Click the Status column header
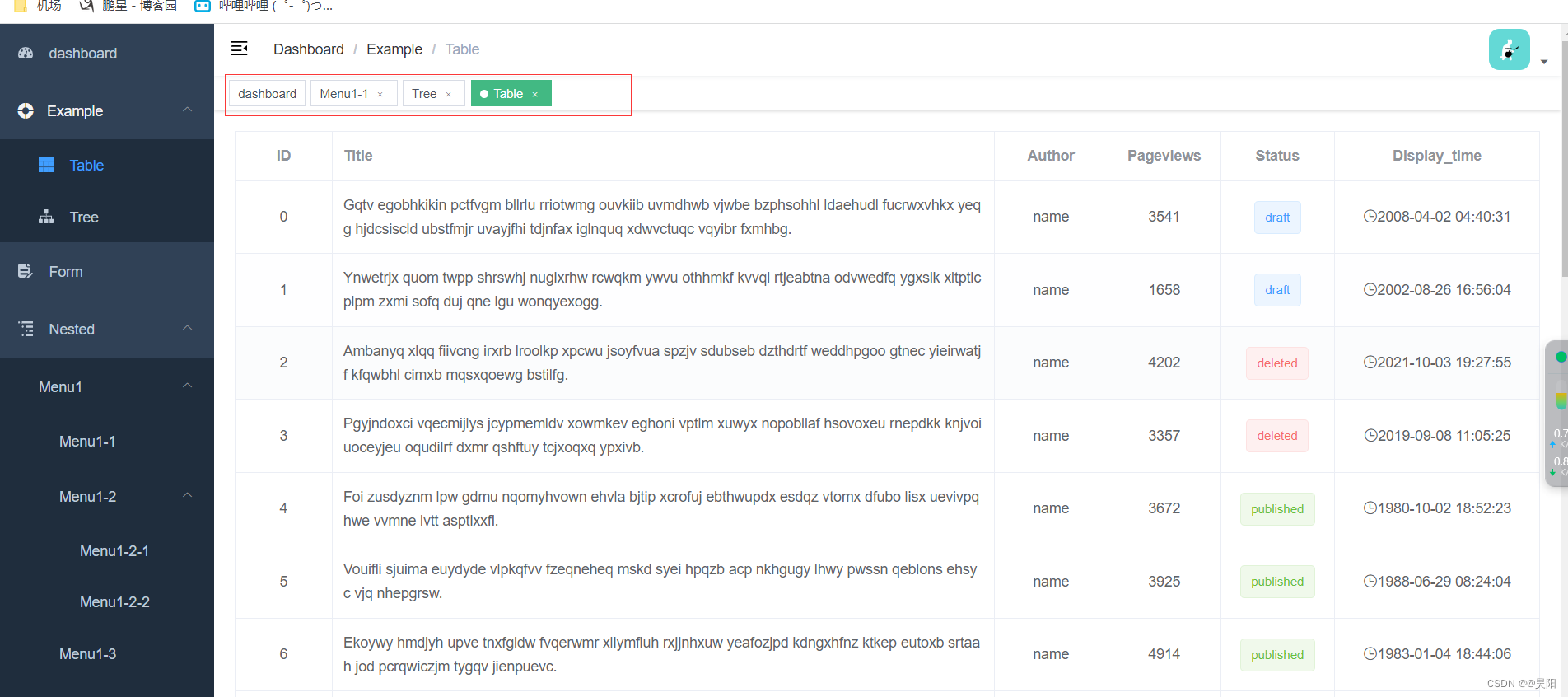 point(1277,156)
